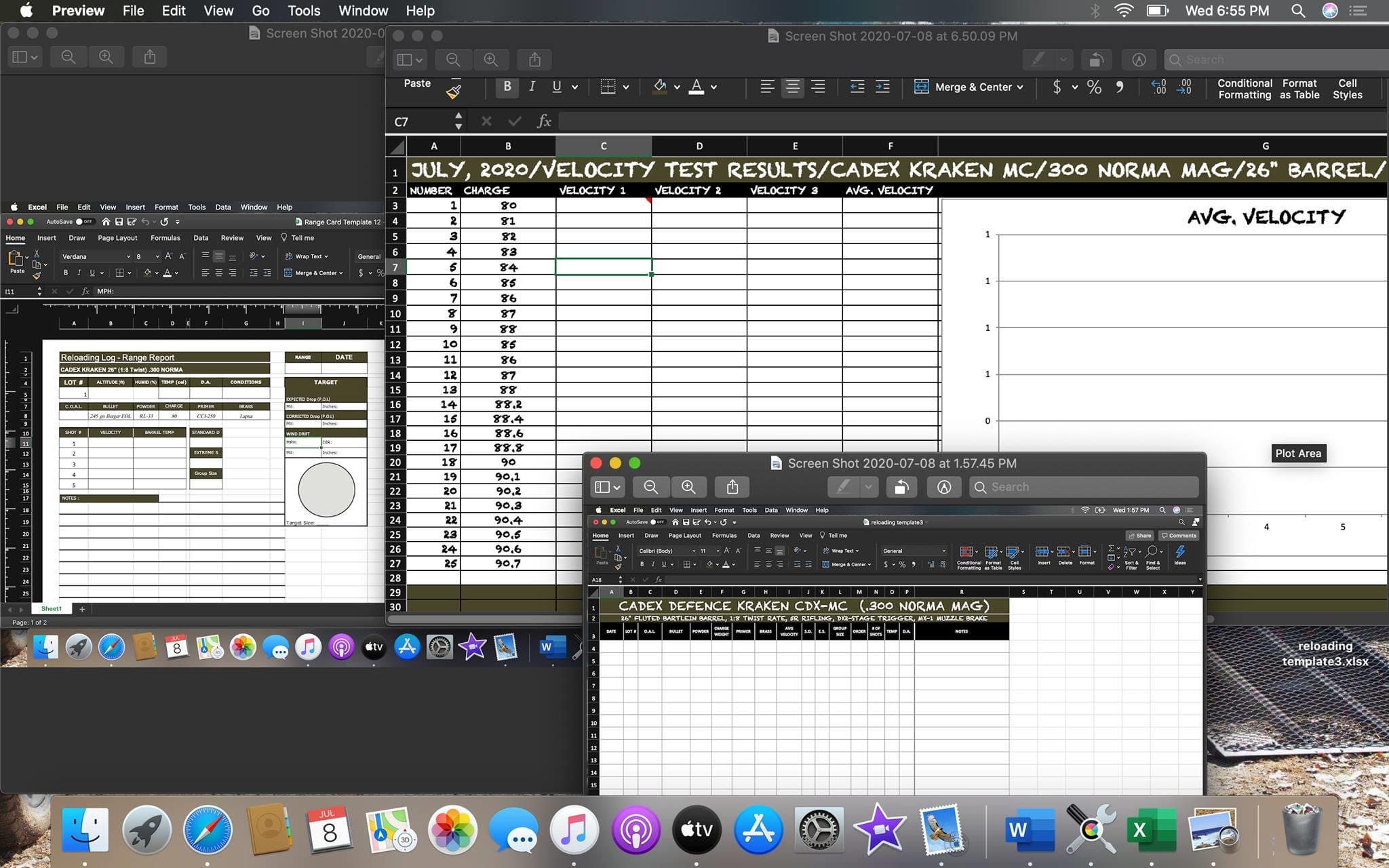
Task: Toggle Wrap Text in Range Card Template screenshot
Action: pos(307,256)
